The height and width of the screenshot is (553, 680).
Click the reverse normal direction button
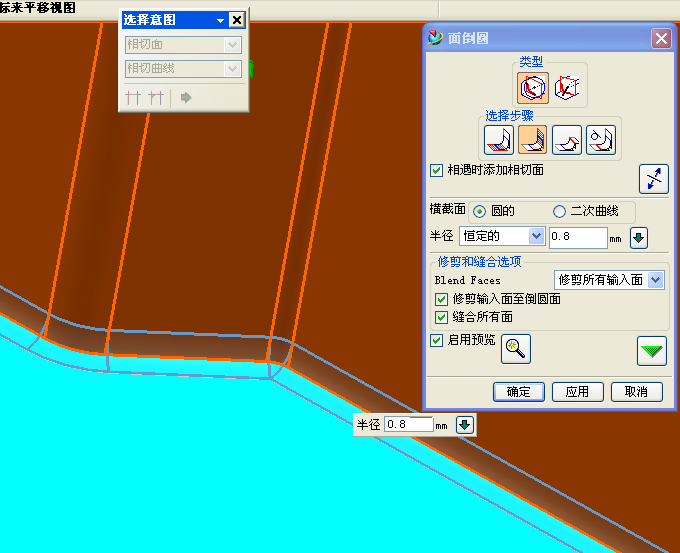pos(654,179)
